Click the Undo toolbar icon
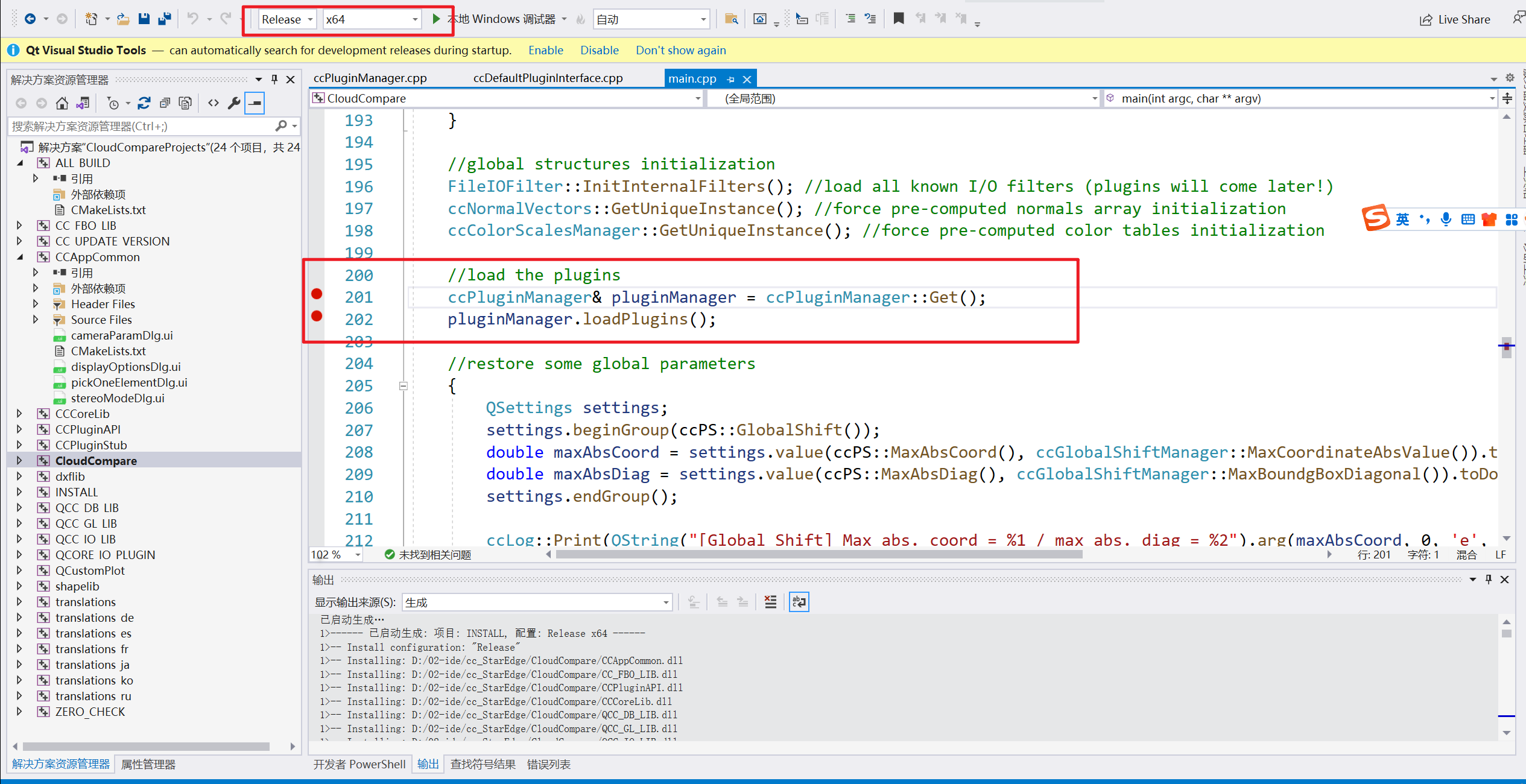Screen dimensions: 1526x784 point(190,18)
